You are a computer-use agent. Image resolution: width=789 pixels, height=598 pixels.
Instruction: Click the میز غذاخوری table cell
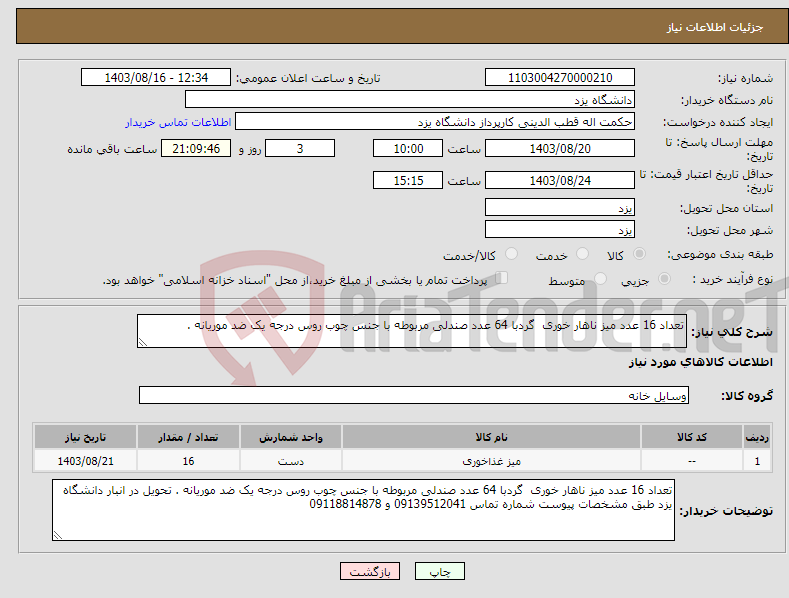coord(491,461)
